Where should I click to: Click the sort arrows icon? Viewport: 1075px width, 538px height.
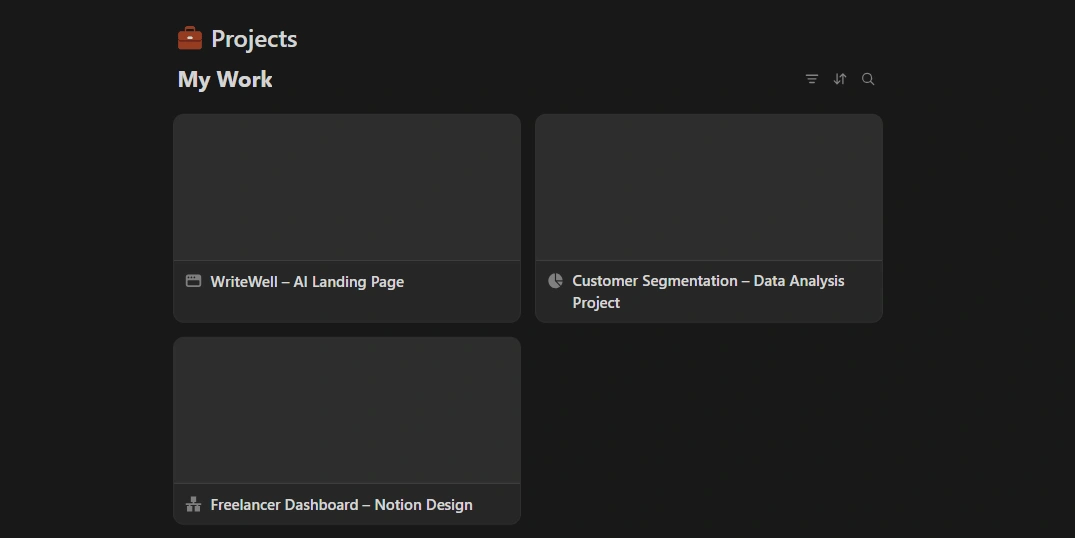click(x=840, y=79)
